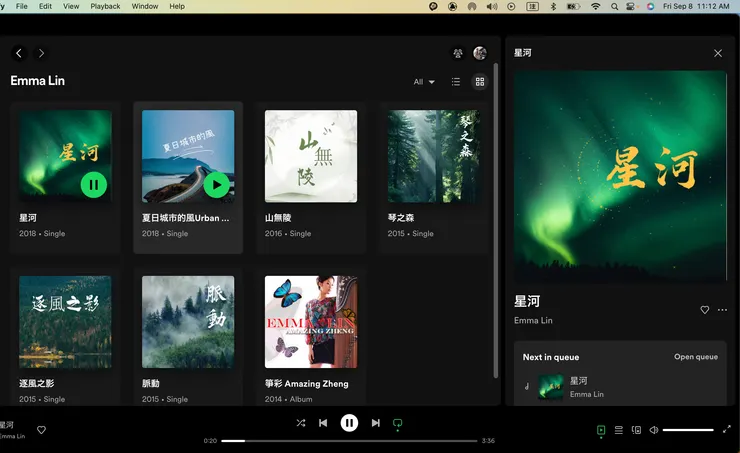740x453 pixels.
Task: Pause the 星河 album with green button
Action: pyautogui.click(x=94, y=185)
